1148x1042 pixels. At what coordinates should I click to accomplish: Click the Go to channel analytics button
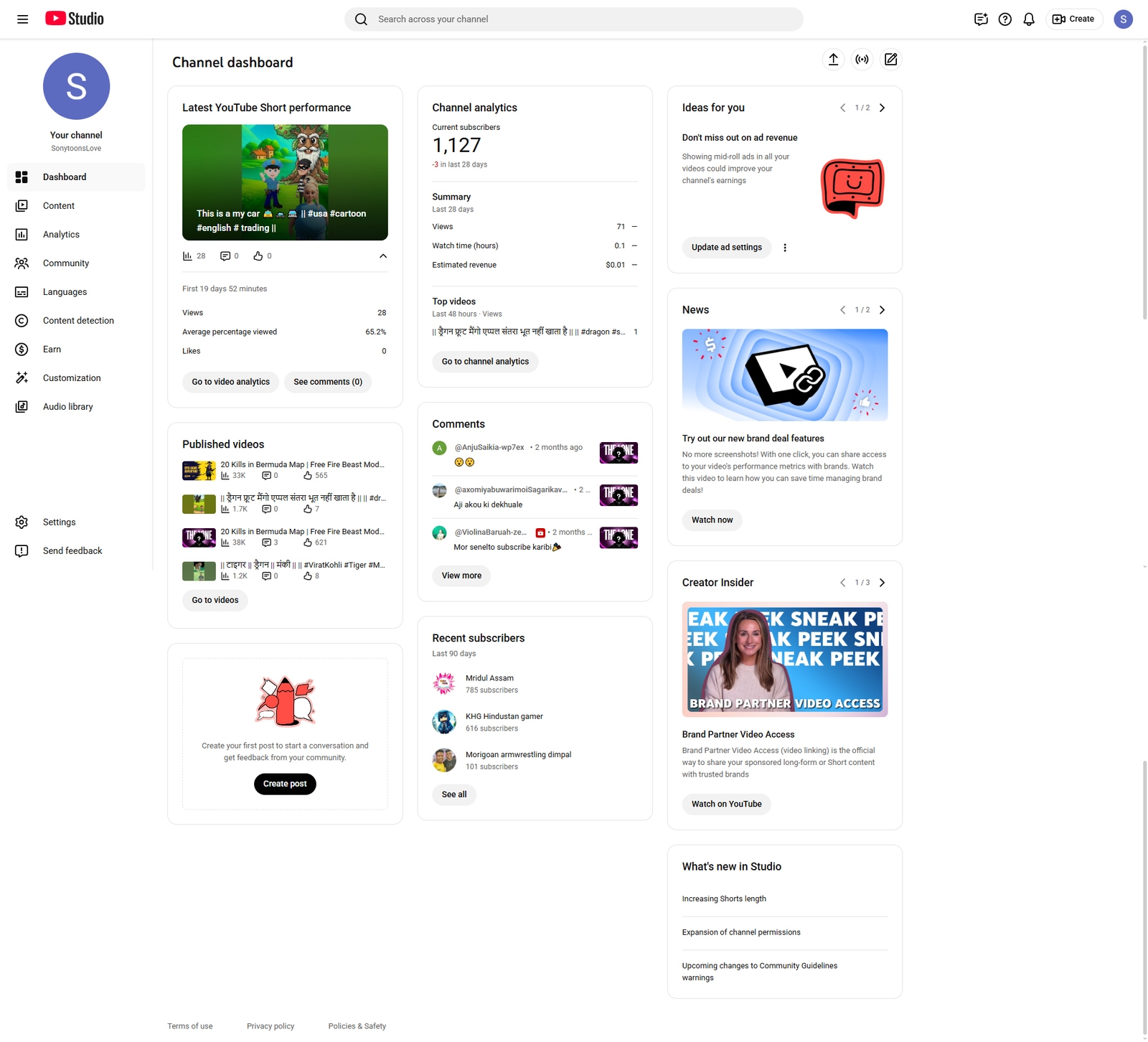485,362
